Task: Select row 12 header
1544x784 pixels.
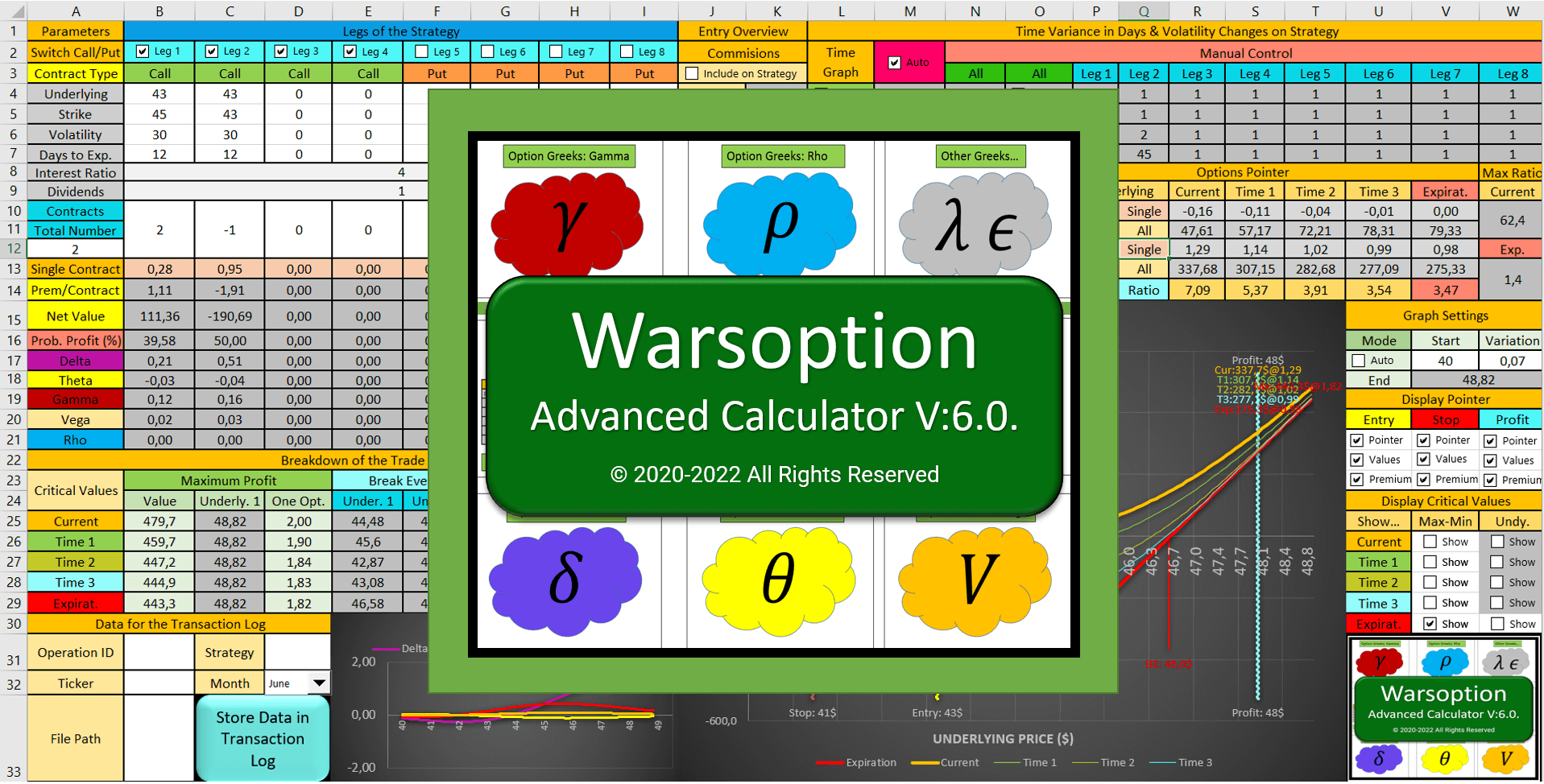Action: pos(13,250)
